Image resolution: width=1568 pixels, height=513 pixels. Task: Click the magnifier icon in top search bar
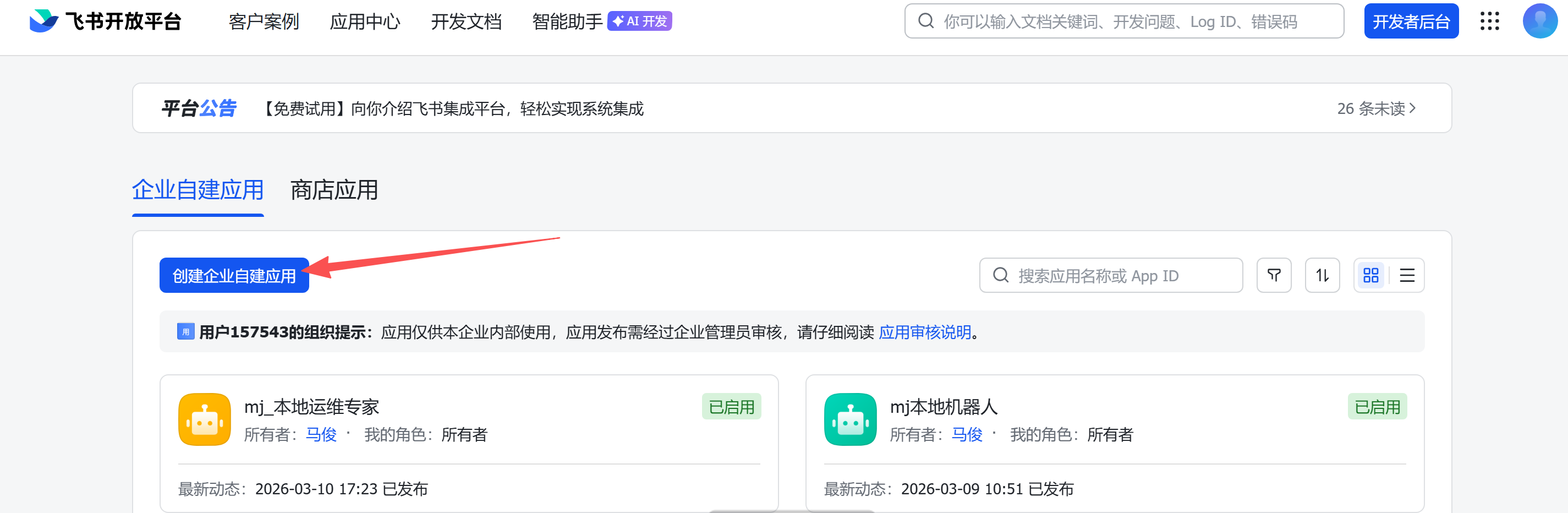[926, 21]
